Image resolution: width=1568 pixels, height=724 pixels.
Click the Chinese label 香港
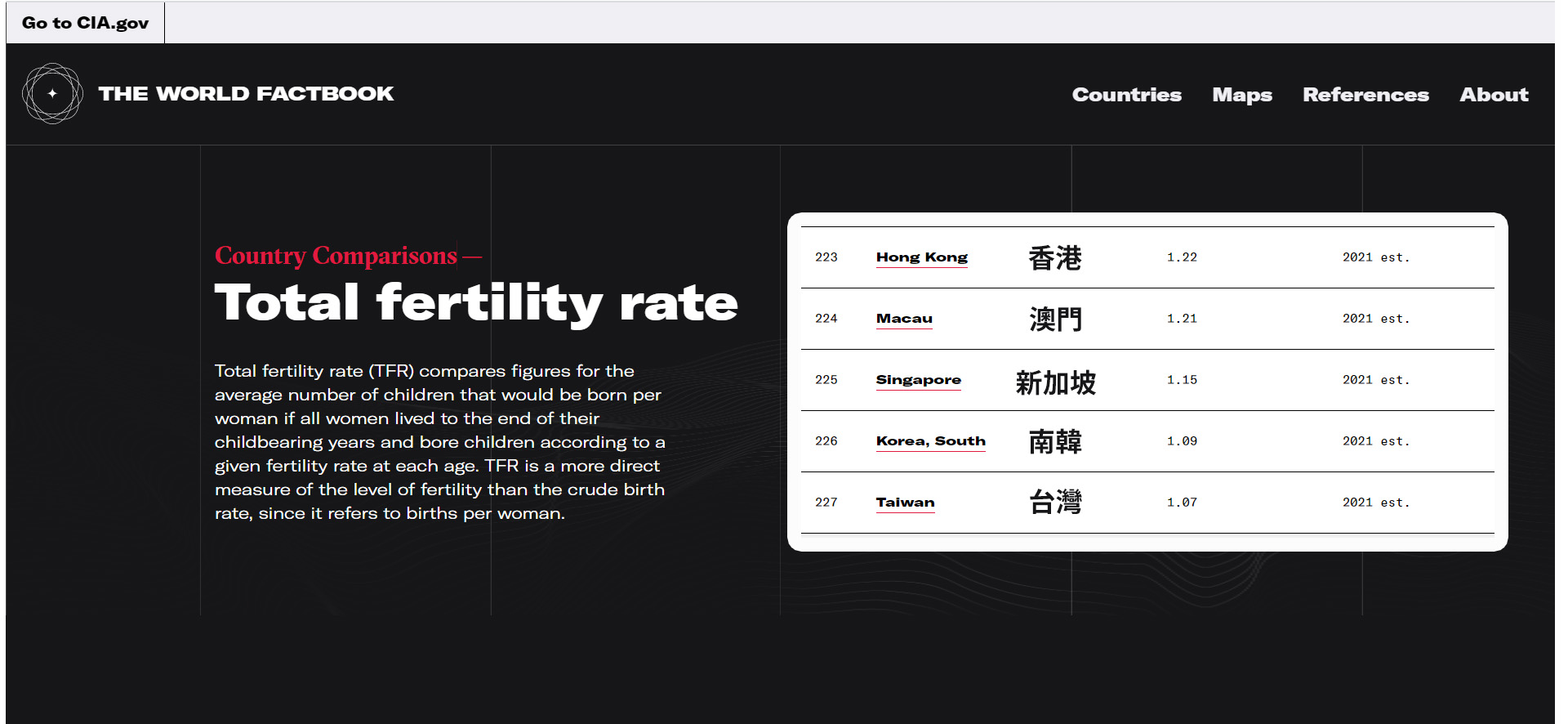(x=1055, y=258)
